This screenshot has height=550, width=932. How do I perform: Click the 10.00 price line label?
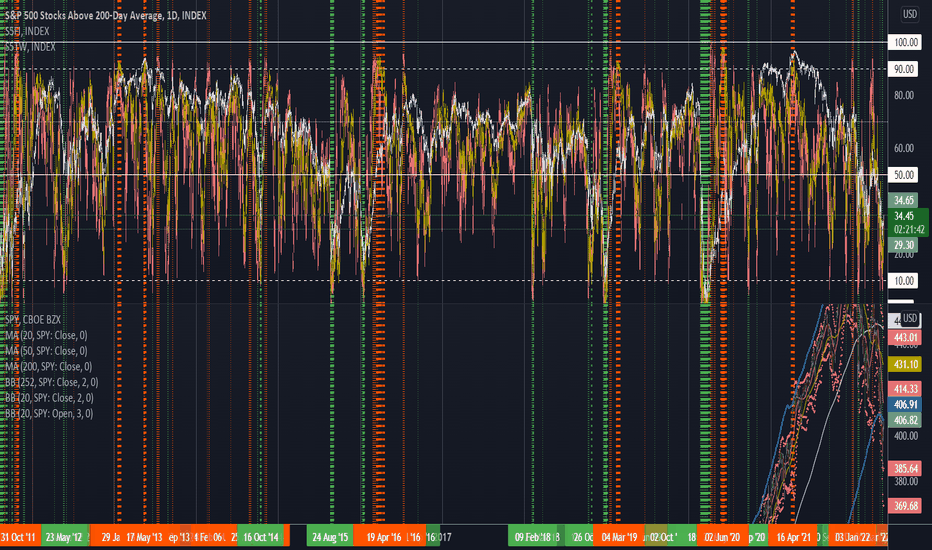pyautogui.click(x=903, y=281)
